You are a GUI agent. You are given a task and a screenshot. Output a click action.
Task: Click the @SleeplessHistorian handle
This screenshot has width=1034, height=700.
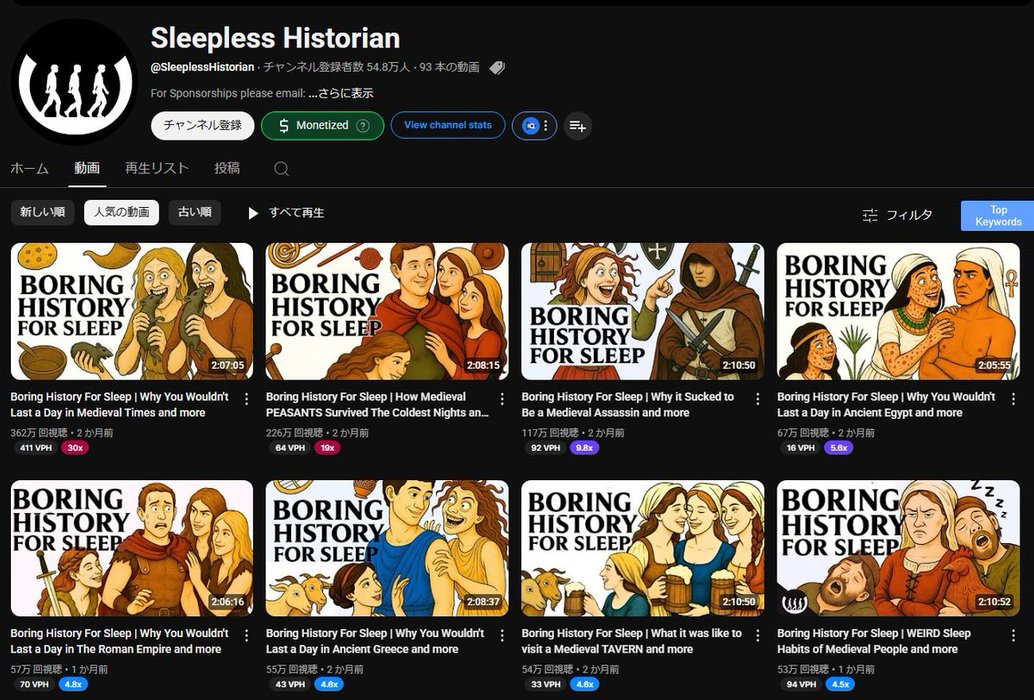click(202, 67)
